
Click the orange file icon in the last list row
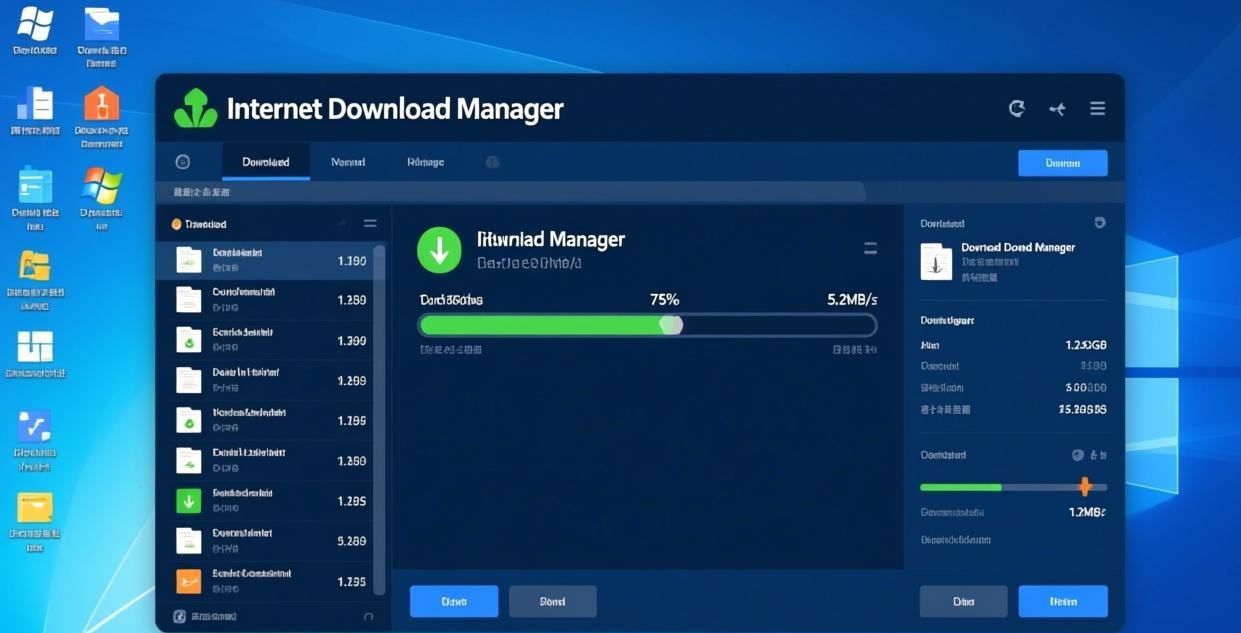(x=189, y=580)
